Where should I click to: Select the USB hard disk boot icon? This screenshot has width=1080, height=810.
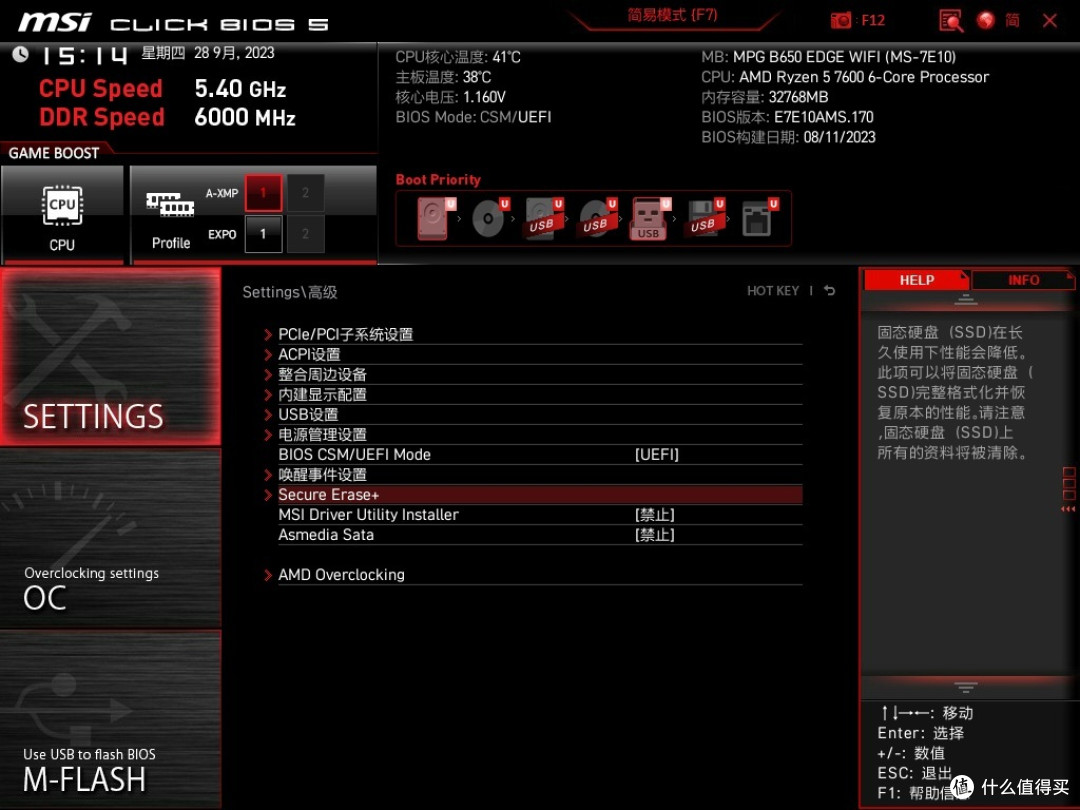(x=544, y=218)
